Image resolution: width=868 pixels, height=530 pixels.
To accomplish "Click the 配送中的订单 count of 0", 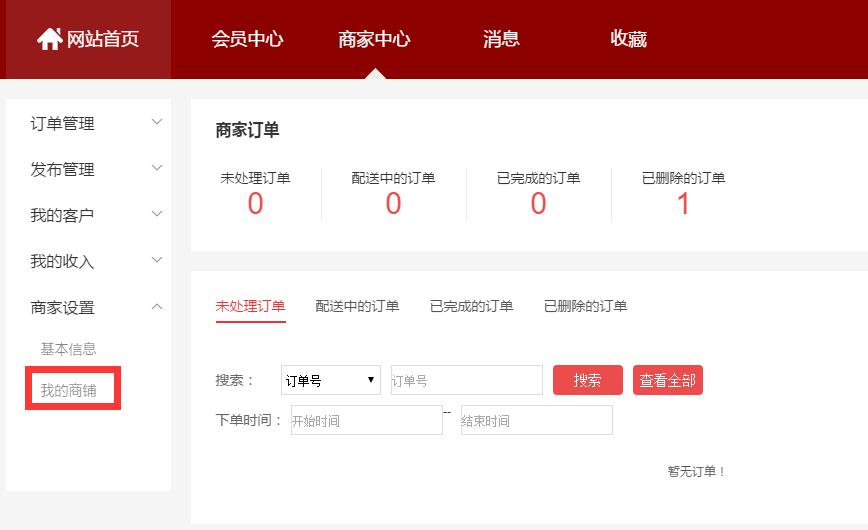I will click(394, 203).
